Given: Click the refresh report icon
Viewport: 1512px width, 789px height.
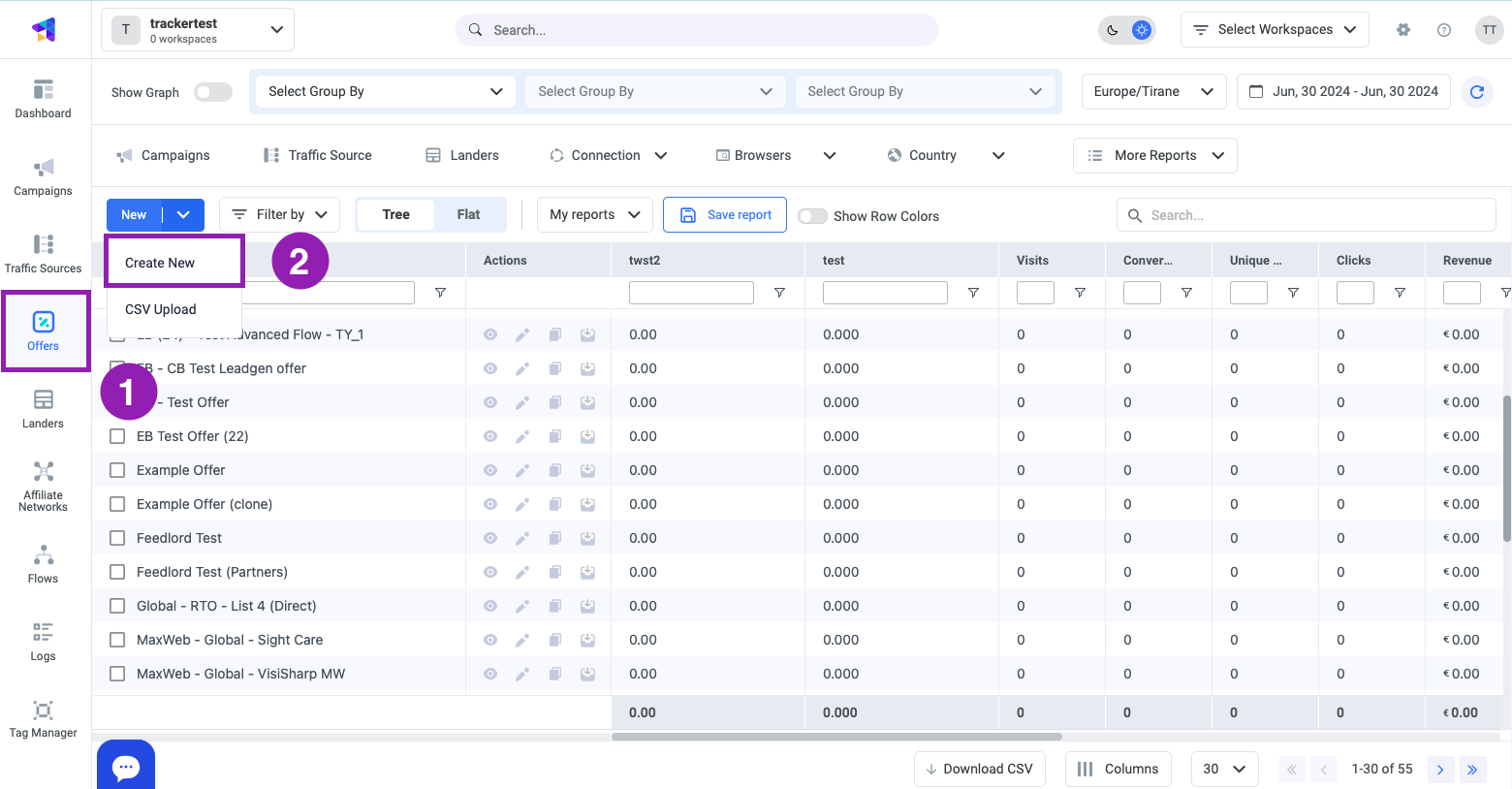Looking at the screenshot, I should click(1477, 92).
